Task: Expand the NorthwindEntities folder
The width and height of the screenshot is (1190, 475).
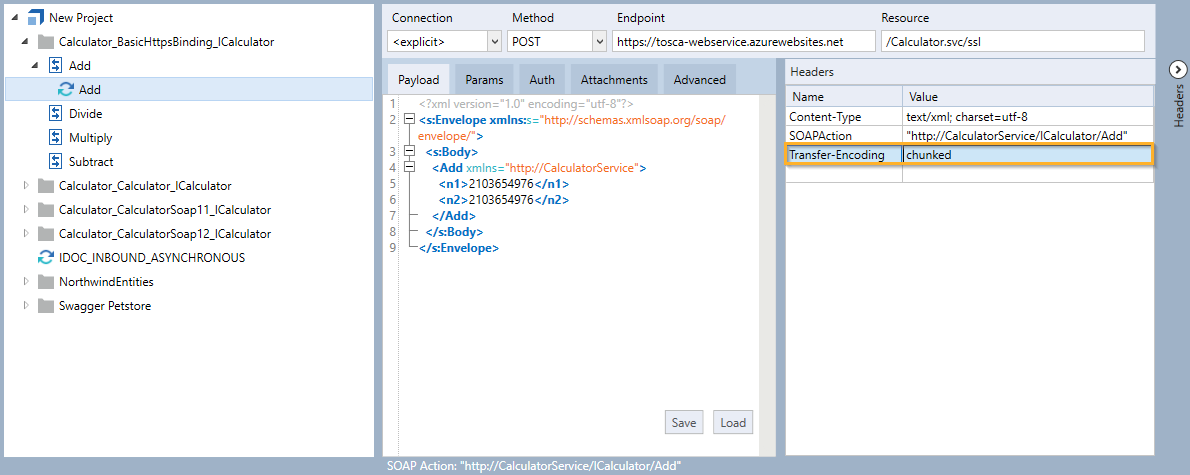Action: (26, 282)
